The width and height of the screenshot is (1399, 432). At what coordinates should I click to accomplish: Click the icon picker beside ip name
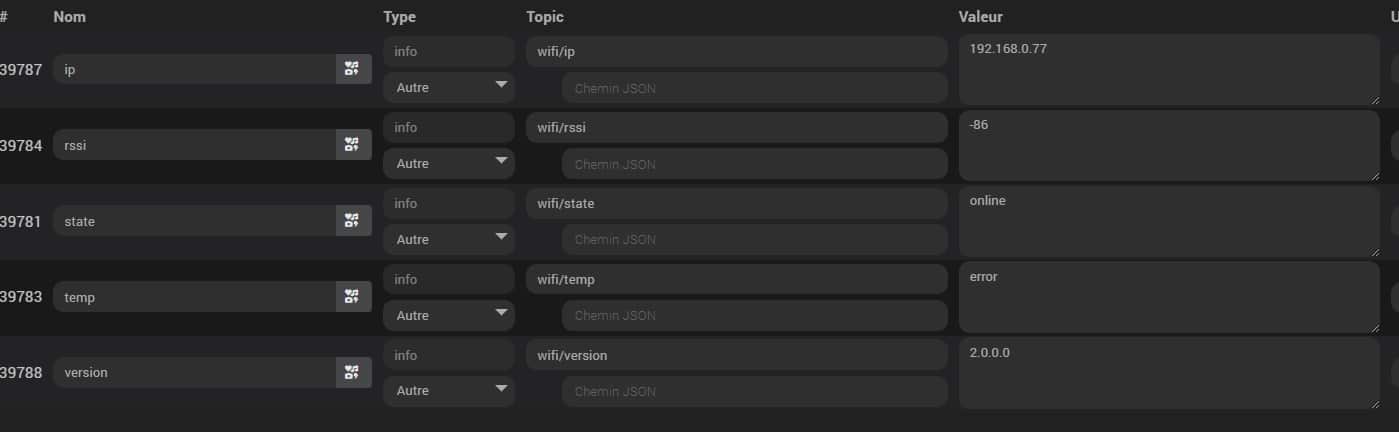click(x=353, y=69)
